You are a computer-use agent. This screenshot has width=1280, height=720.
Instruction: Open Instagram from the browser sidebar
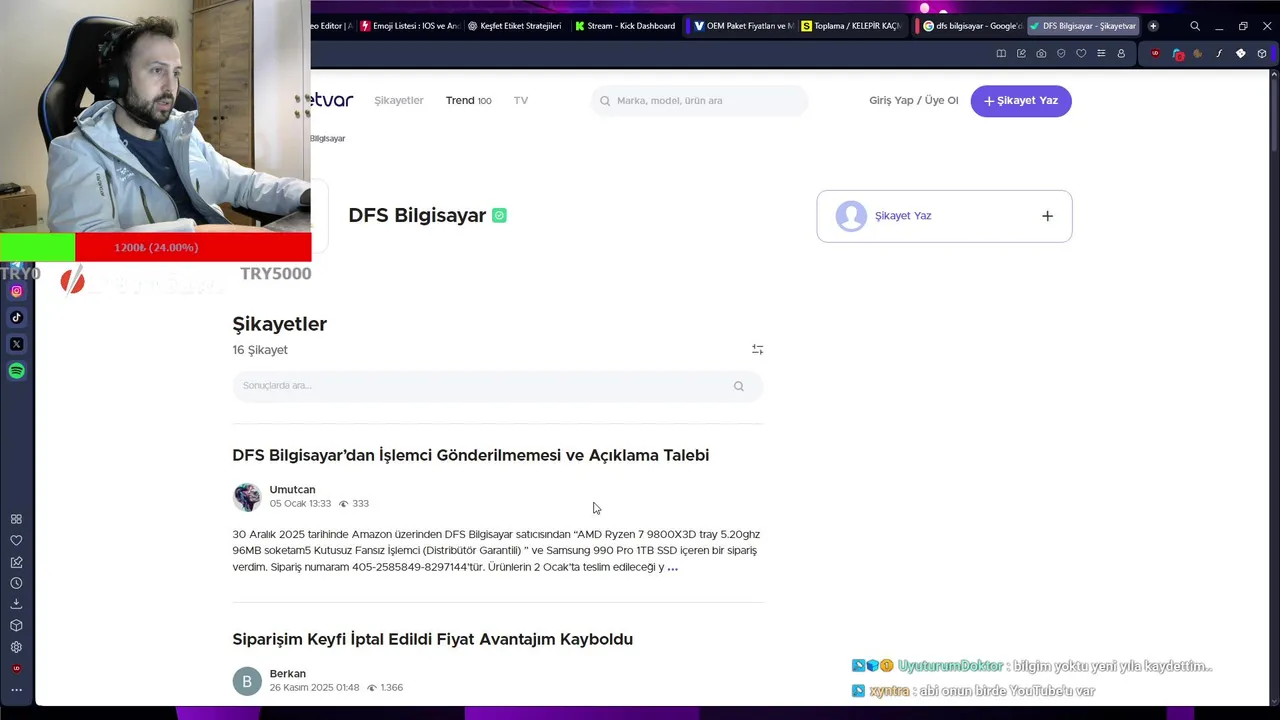click(x=16, y=291)
